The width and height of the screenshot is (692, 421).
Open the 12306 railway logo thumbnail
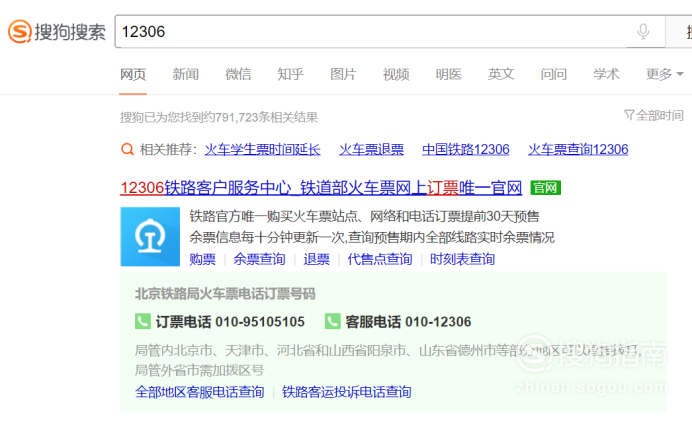(x=150, y=237)
